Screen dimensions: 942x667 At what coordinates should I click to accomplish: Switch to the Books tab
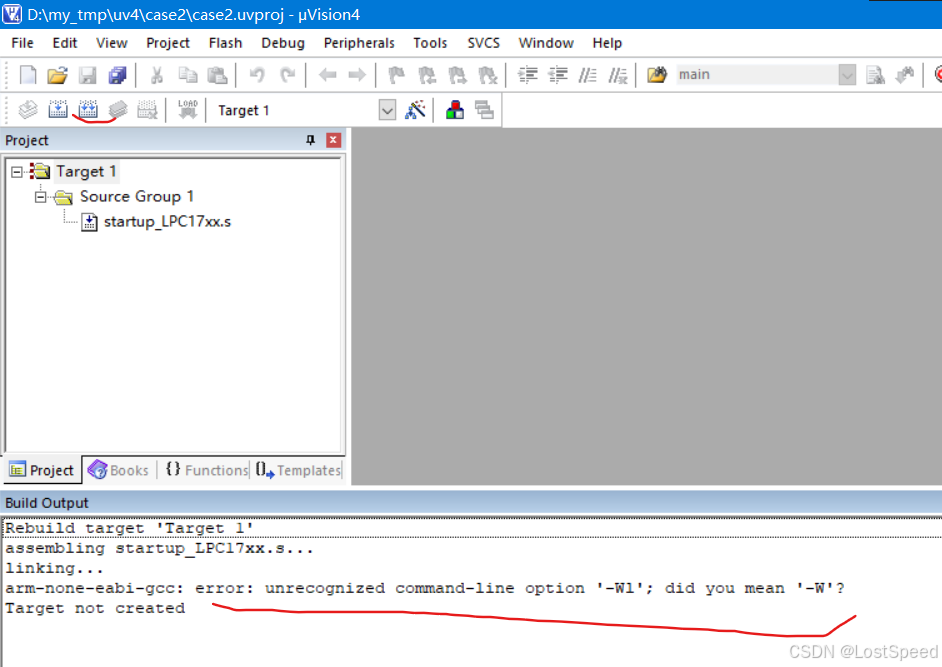click(119, 470)
